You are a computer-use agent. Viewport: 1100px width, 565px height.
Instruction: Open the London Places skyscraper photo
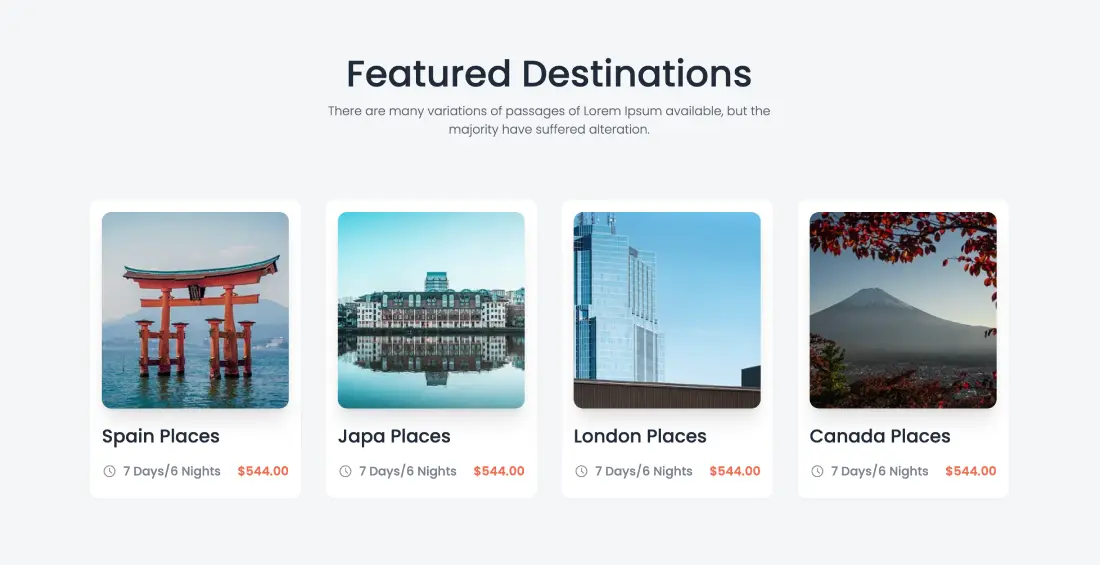667,310
